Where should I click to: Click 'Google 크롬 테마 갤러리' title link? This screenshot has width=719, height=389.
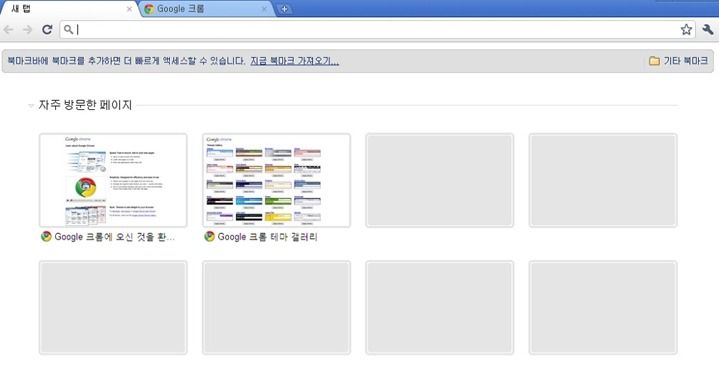coord(267,237)
